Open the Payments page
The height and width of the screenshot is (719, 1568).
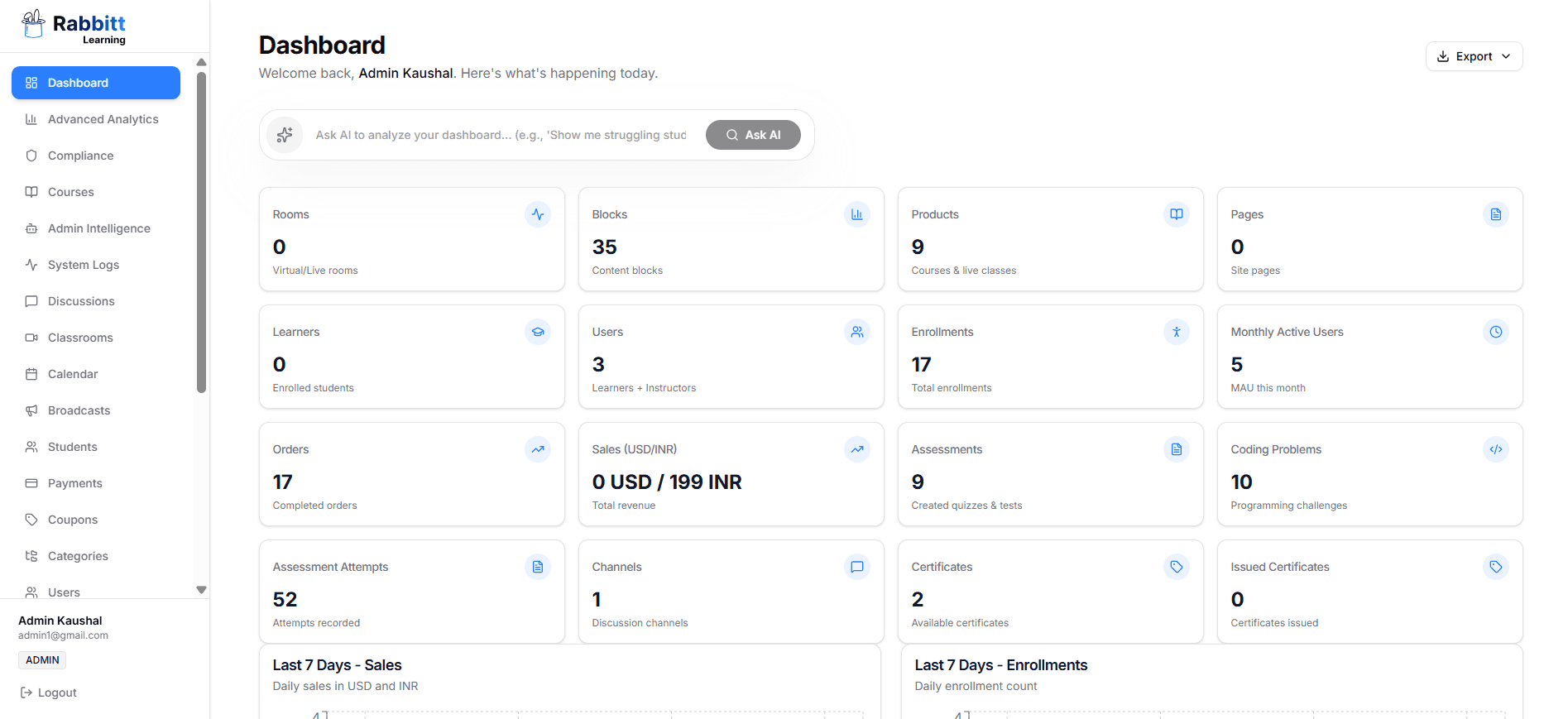[96, 483]
